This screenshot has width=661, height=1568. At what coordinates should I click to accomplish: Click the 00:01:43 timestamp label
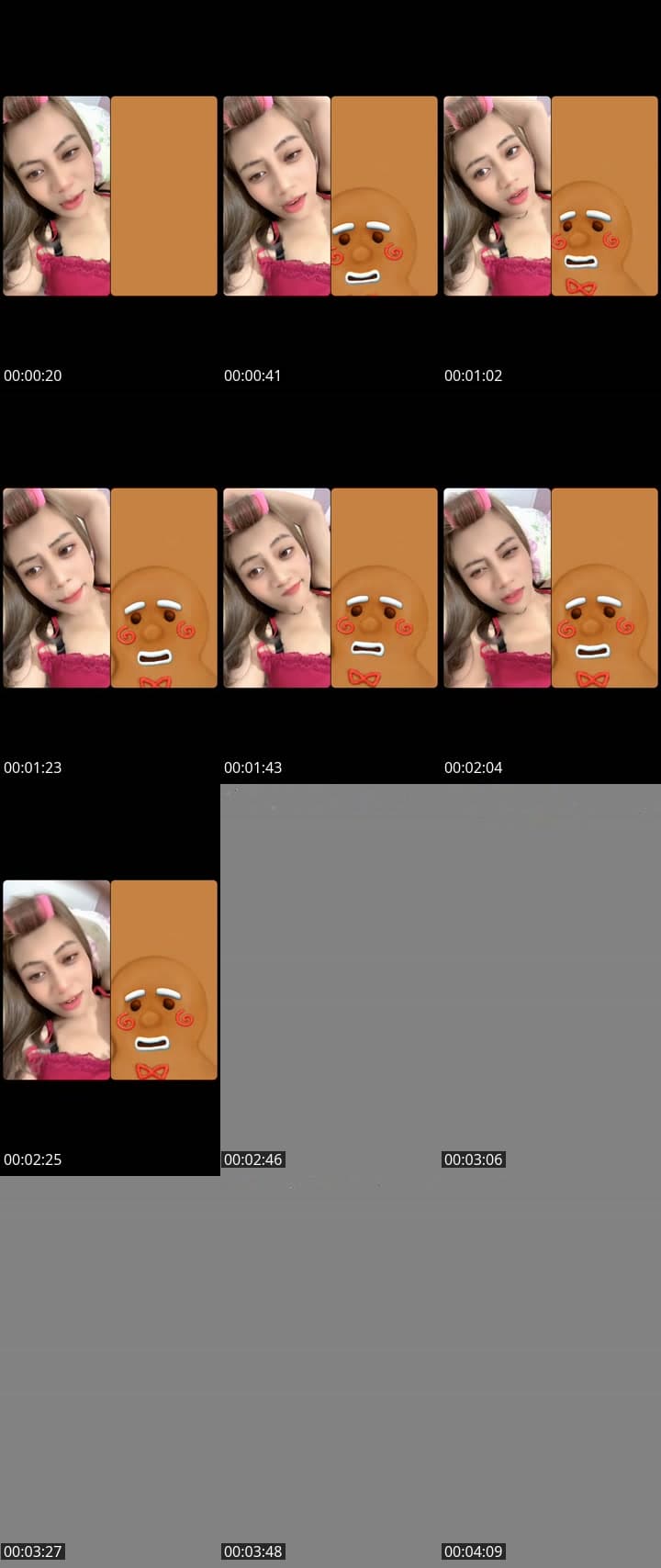coord(253,767)
